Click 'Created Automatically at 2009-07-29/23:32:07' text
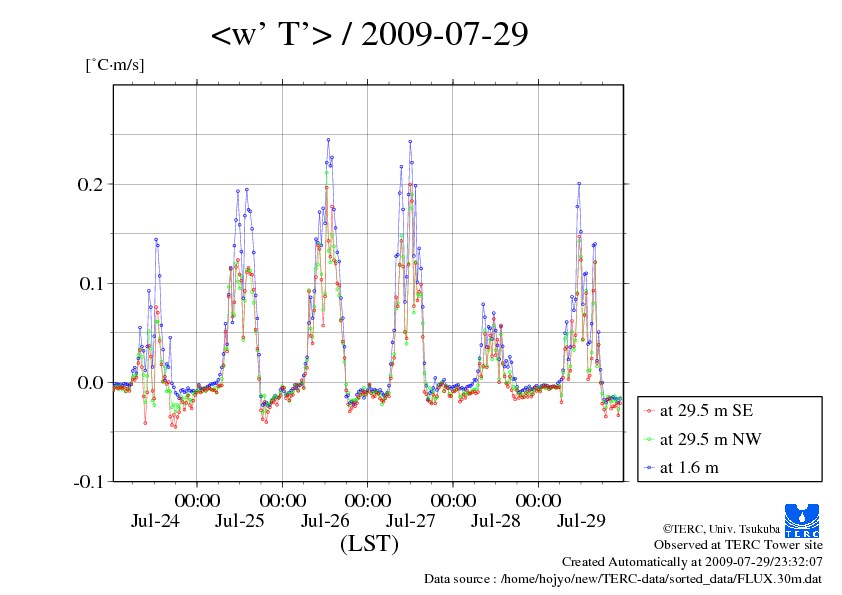Image resolution: width=842 pixels, height=595 pixels. pyautogui.click(x=692, y=562)
